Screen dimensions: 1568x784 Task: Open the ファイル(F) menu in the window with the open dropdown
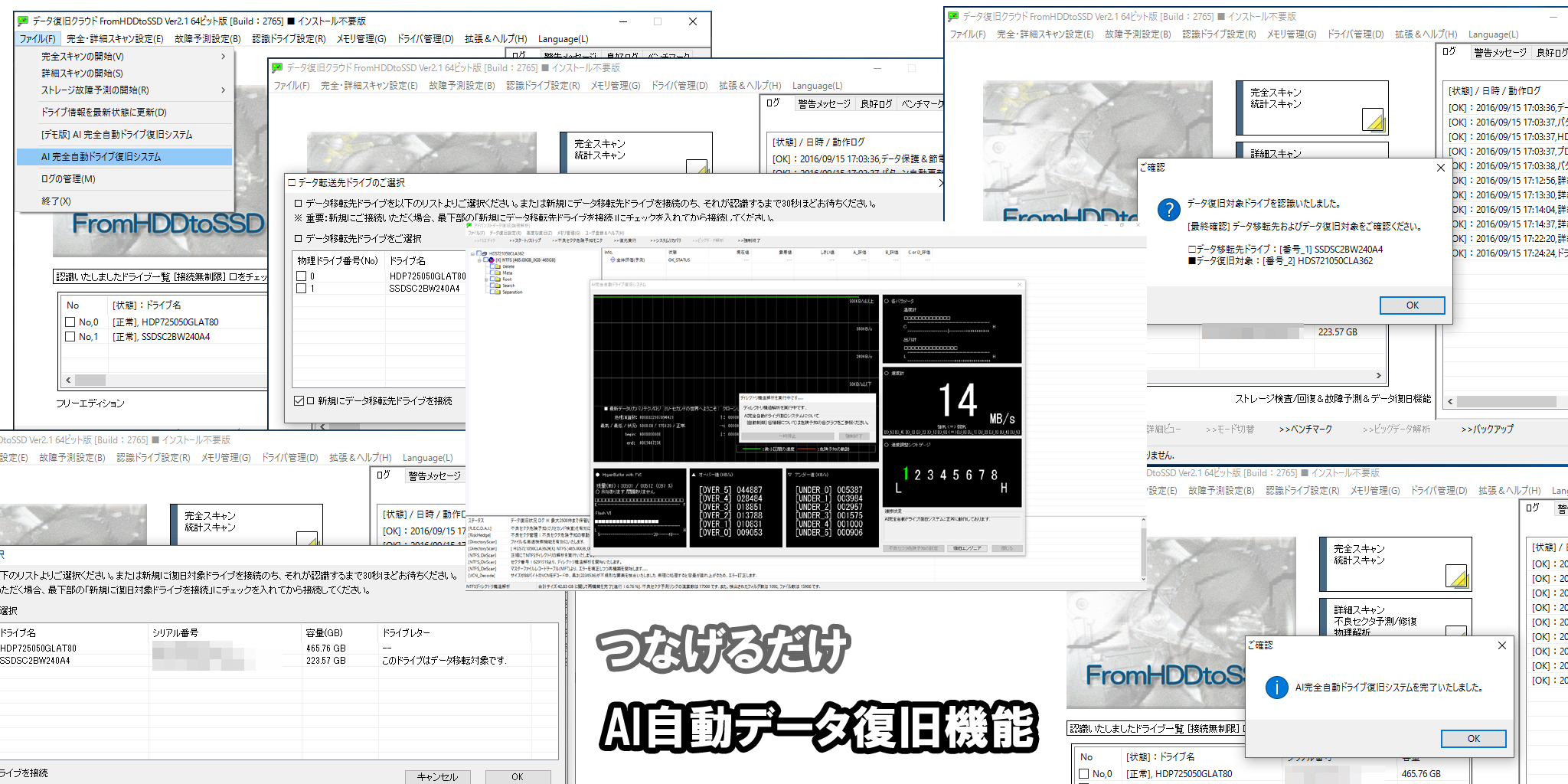pos(38,39)
